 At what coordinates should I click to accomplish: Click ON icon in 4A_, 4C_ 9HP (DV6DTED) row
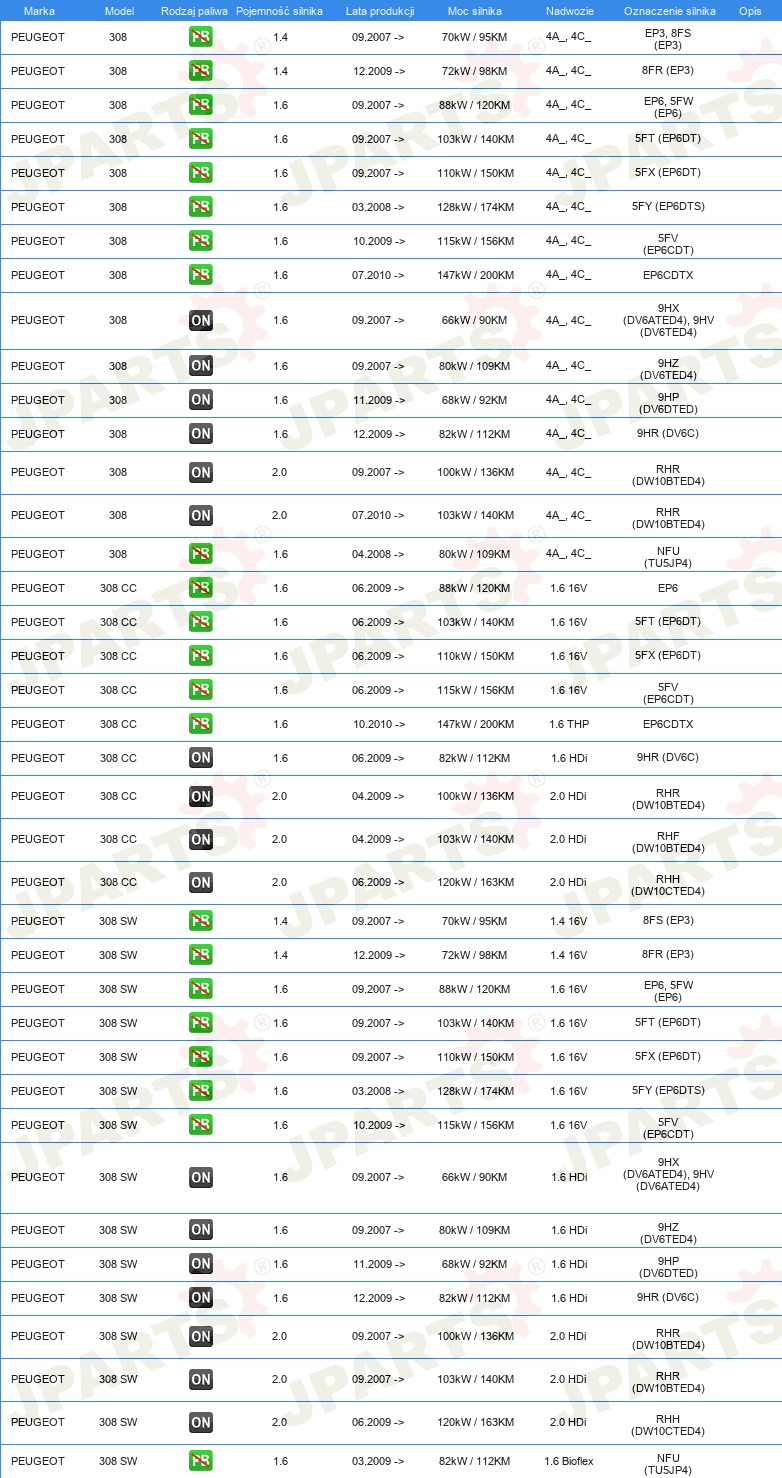point(200,400)
